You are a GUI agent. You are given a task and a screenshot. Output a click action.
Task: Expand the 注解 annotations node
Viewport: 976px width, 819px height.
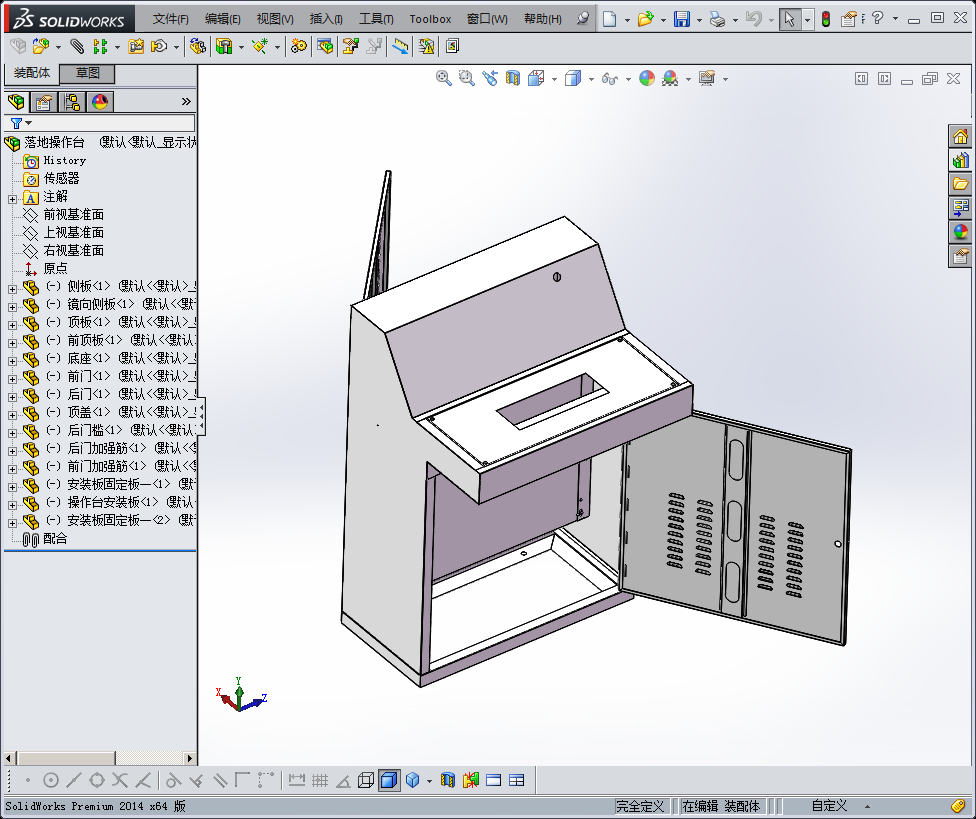[12, 199]
